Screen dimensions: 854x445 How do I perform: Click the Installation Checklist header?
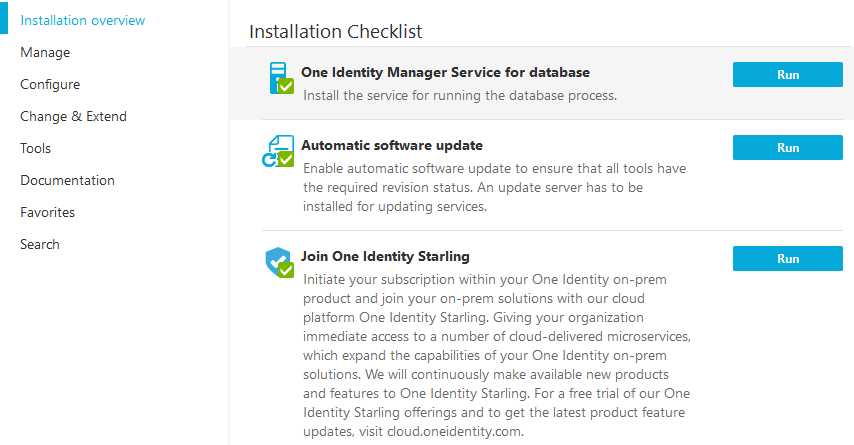pos(335,31)
